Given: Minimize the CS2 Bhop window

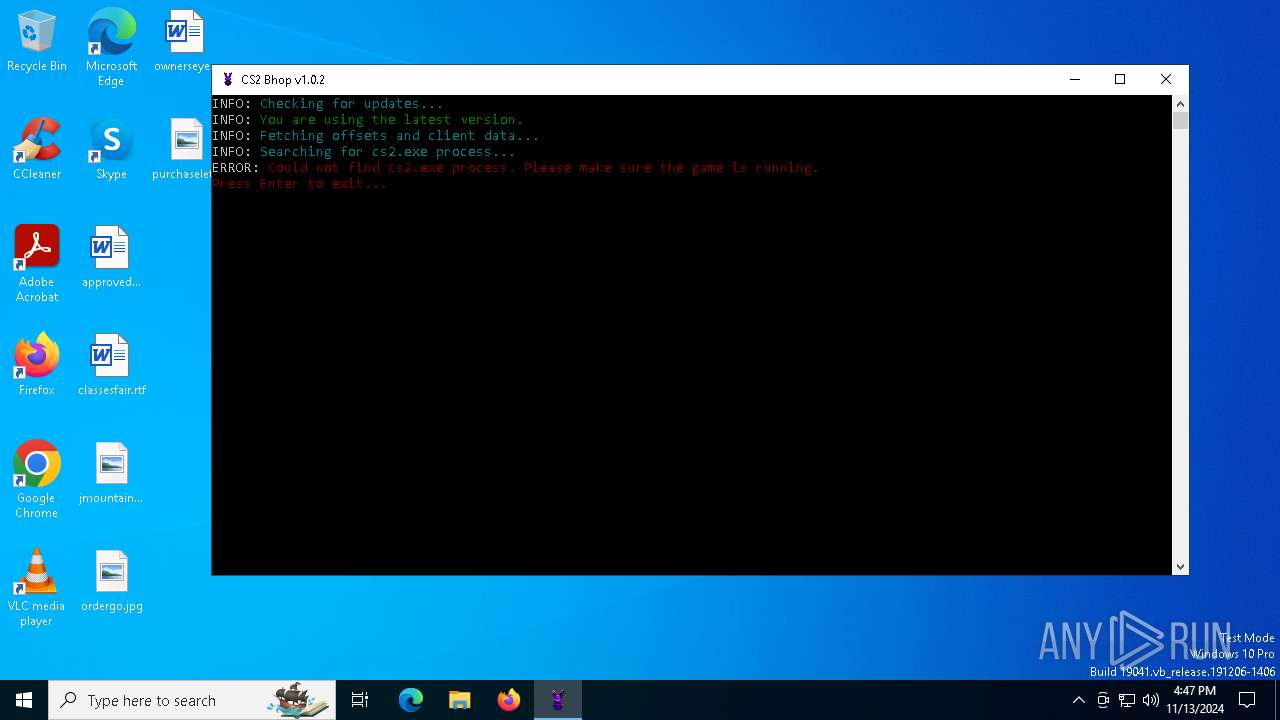Looking at the screenshot, I should [1075, 80].
